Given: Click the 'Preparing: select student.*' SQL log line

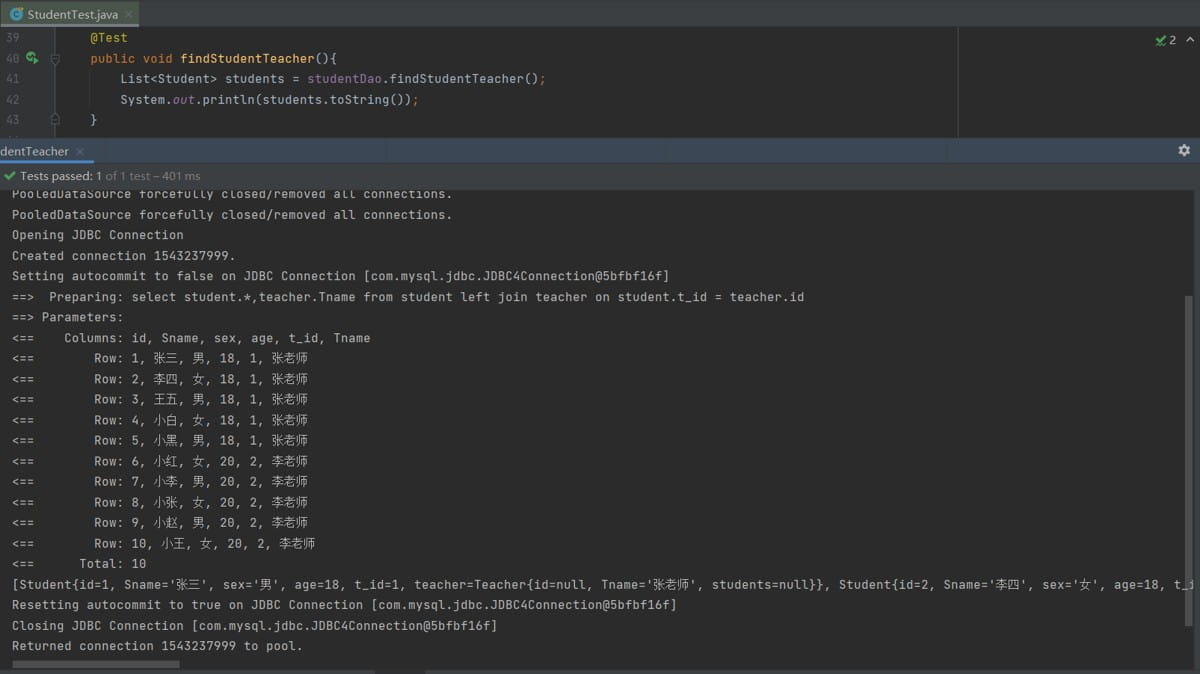Looking at the screenshot, I should 420,297.
